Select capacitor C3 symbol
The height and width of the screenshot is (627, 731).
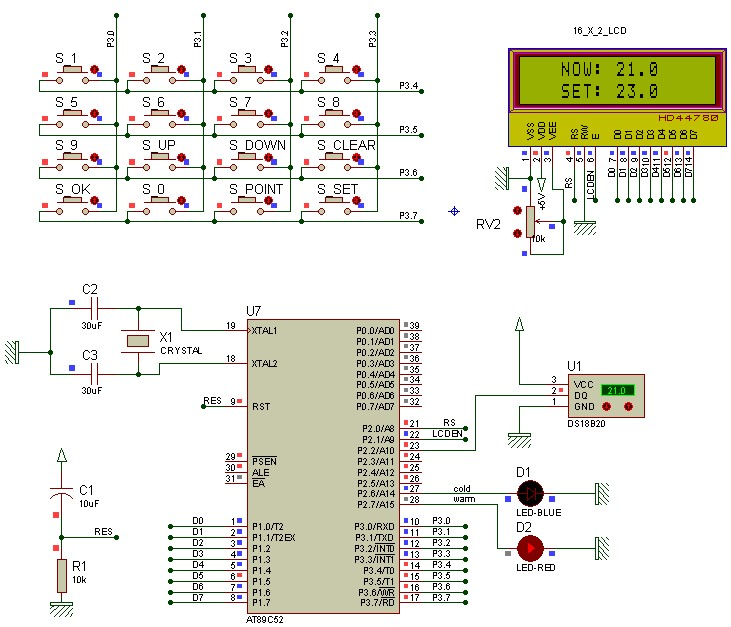95,374
